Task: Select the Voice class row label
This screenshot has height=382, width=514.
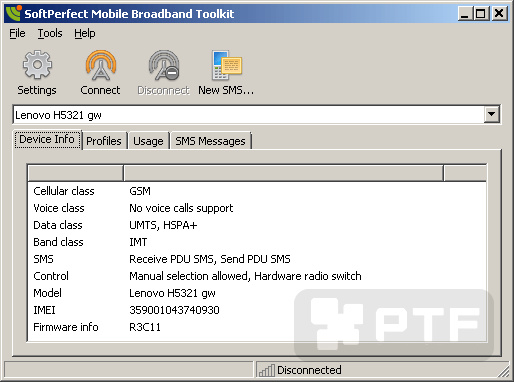Action: (x=59, y=208)
